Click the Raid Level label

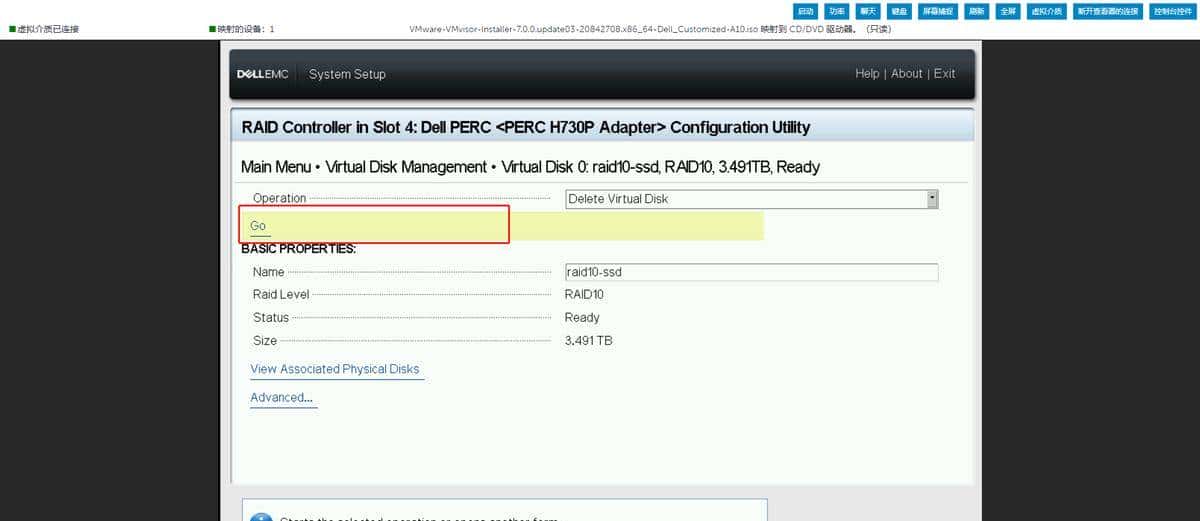tap(281, 295)
